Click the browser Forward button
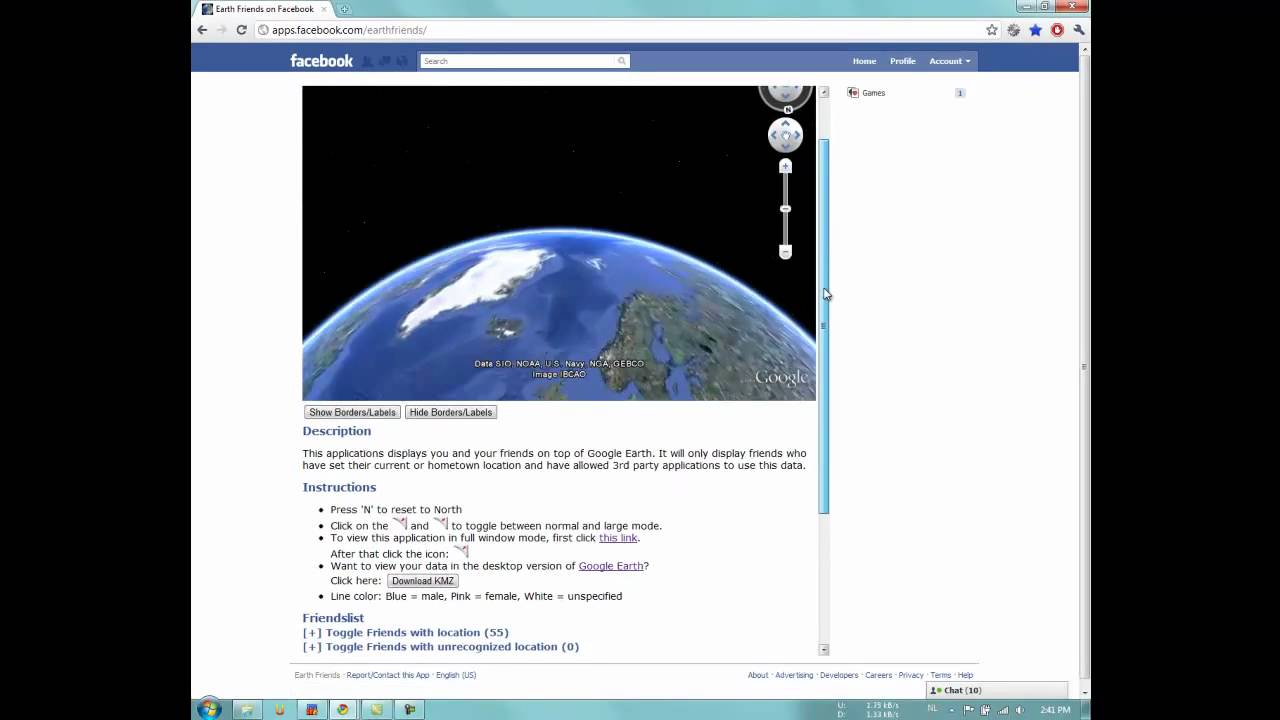The width and height of the screenshot is (1280, 720). coord(222,30)
